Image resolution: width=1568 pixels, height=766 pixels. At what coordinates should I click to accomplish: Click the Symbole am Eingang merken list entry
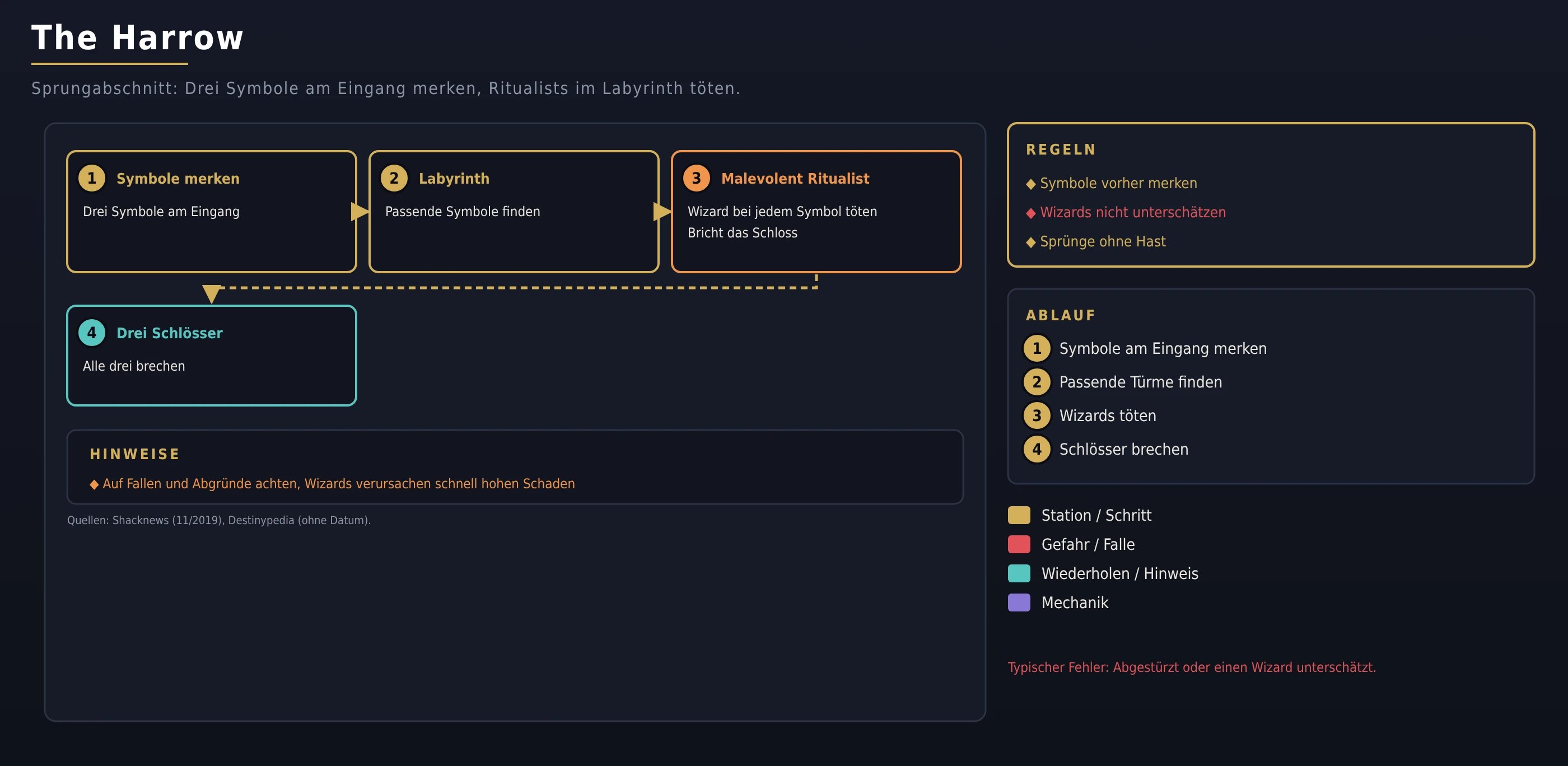1163,349
